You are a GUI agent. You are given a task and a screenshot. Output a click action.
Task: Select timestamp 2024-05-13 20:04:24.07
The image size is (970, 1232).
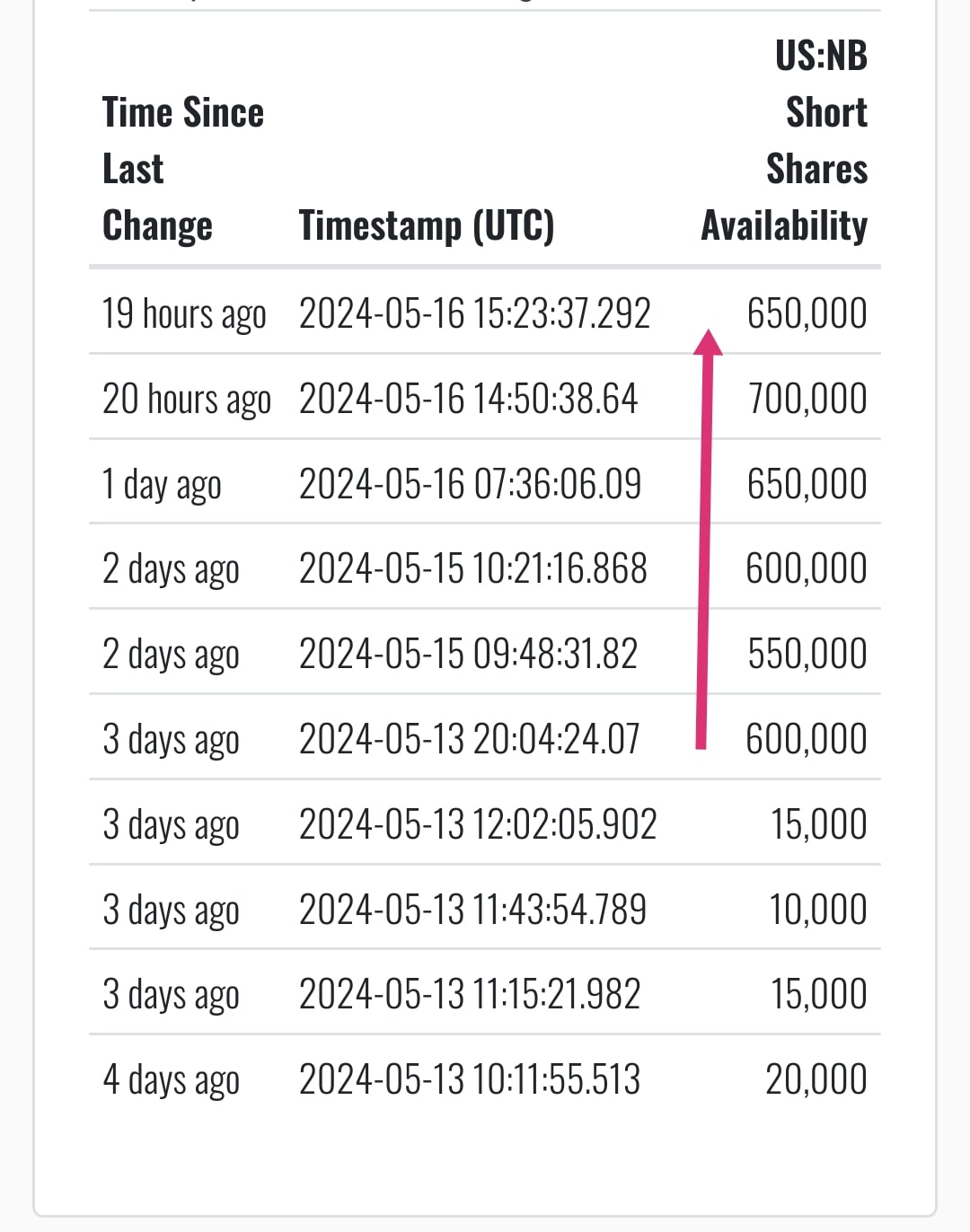click(x=469, y=739)
